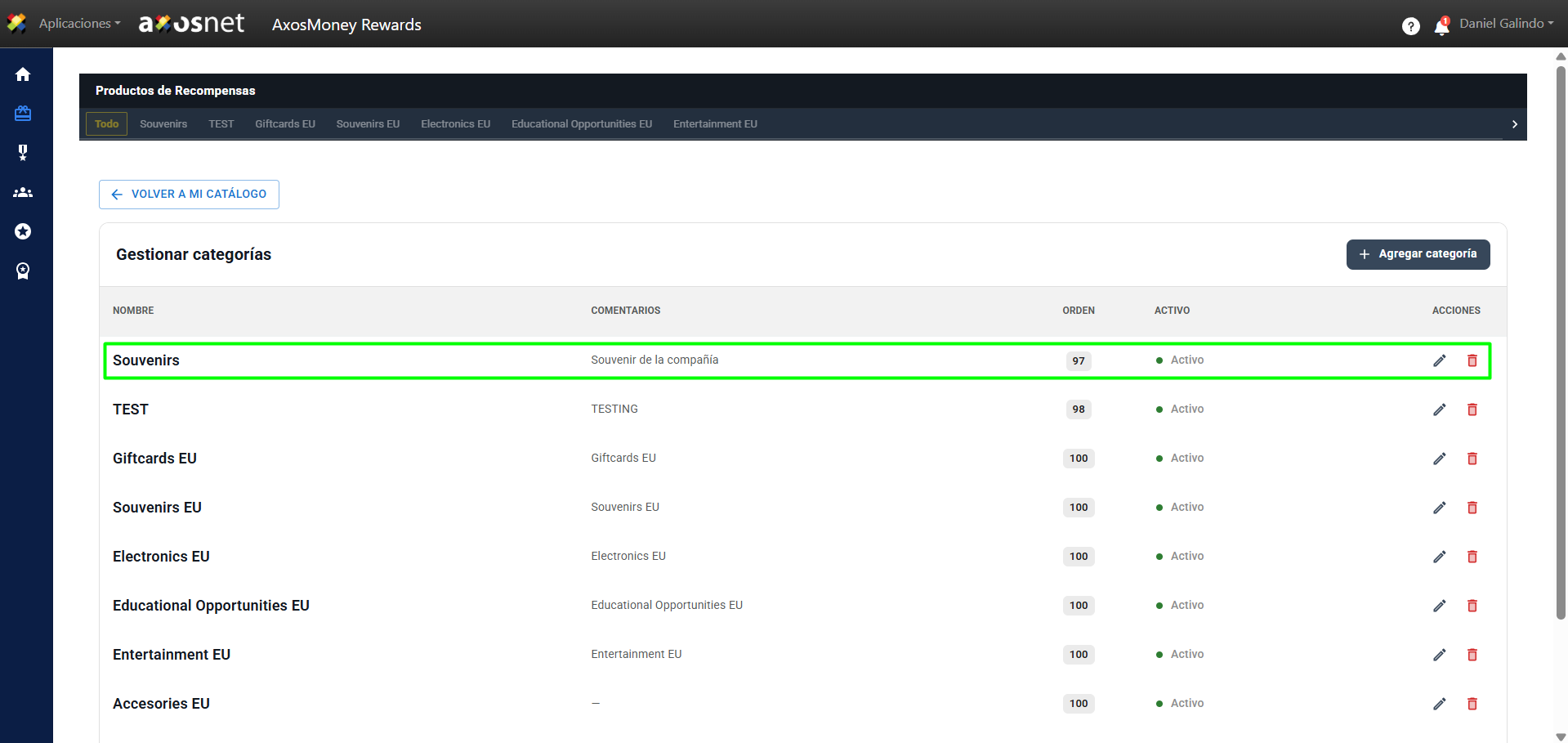Click the Agregar categoría button
1568x743 pixels.
point(1418,254)
